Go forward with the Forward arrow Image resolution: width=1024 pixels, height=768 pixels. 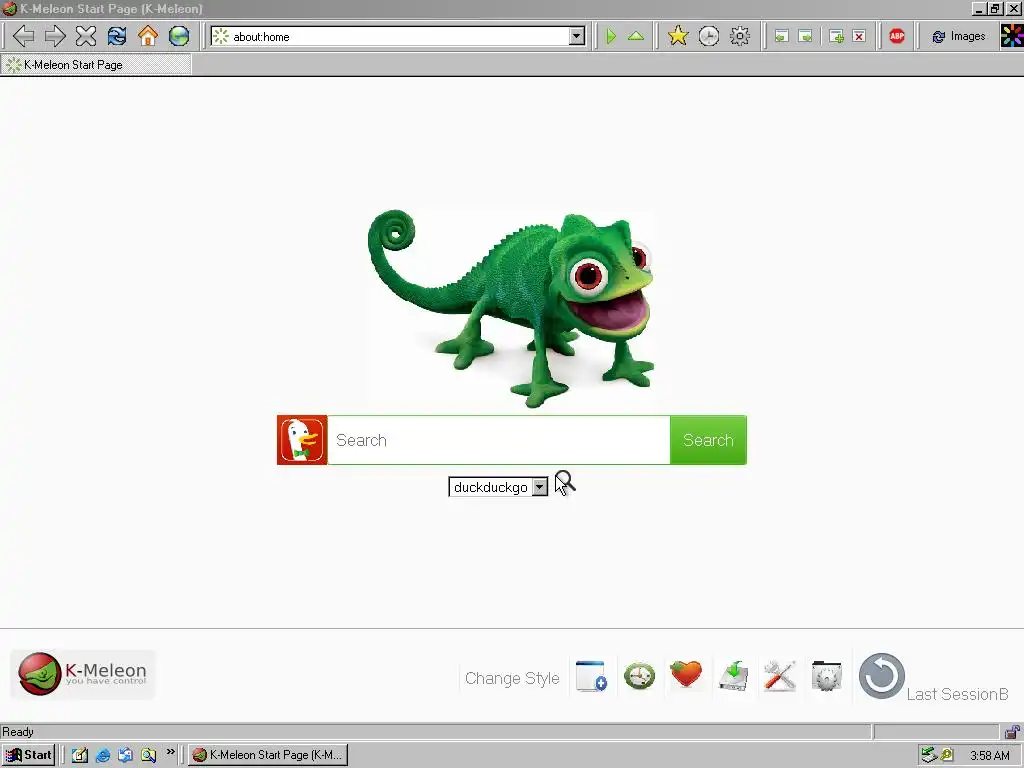pos(55,36)
